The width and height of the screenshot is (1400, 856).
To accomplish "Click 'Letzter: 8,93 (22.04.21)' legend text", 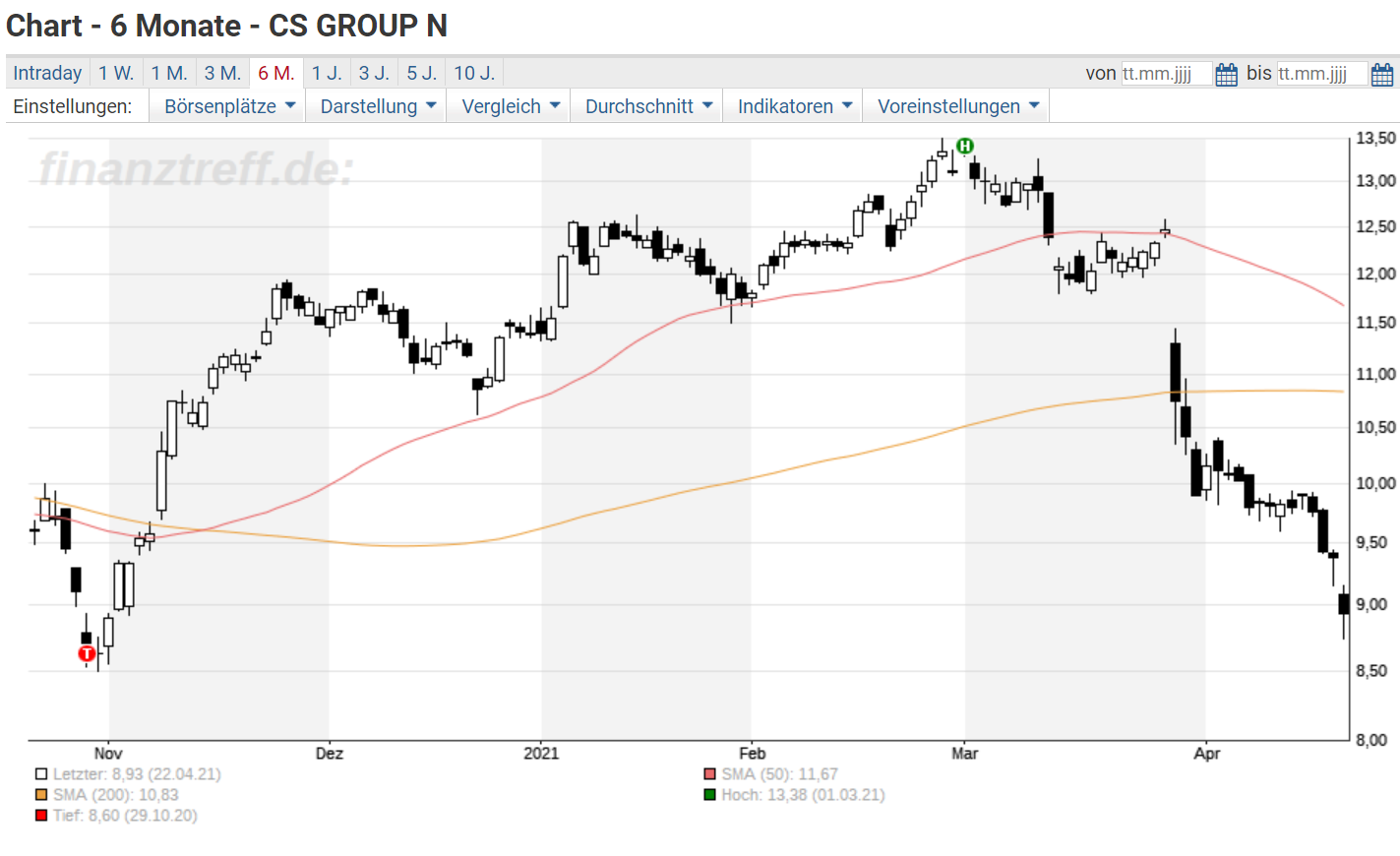I will (x=137, y=774).
